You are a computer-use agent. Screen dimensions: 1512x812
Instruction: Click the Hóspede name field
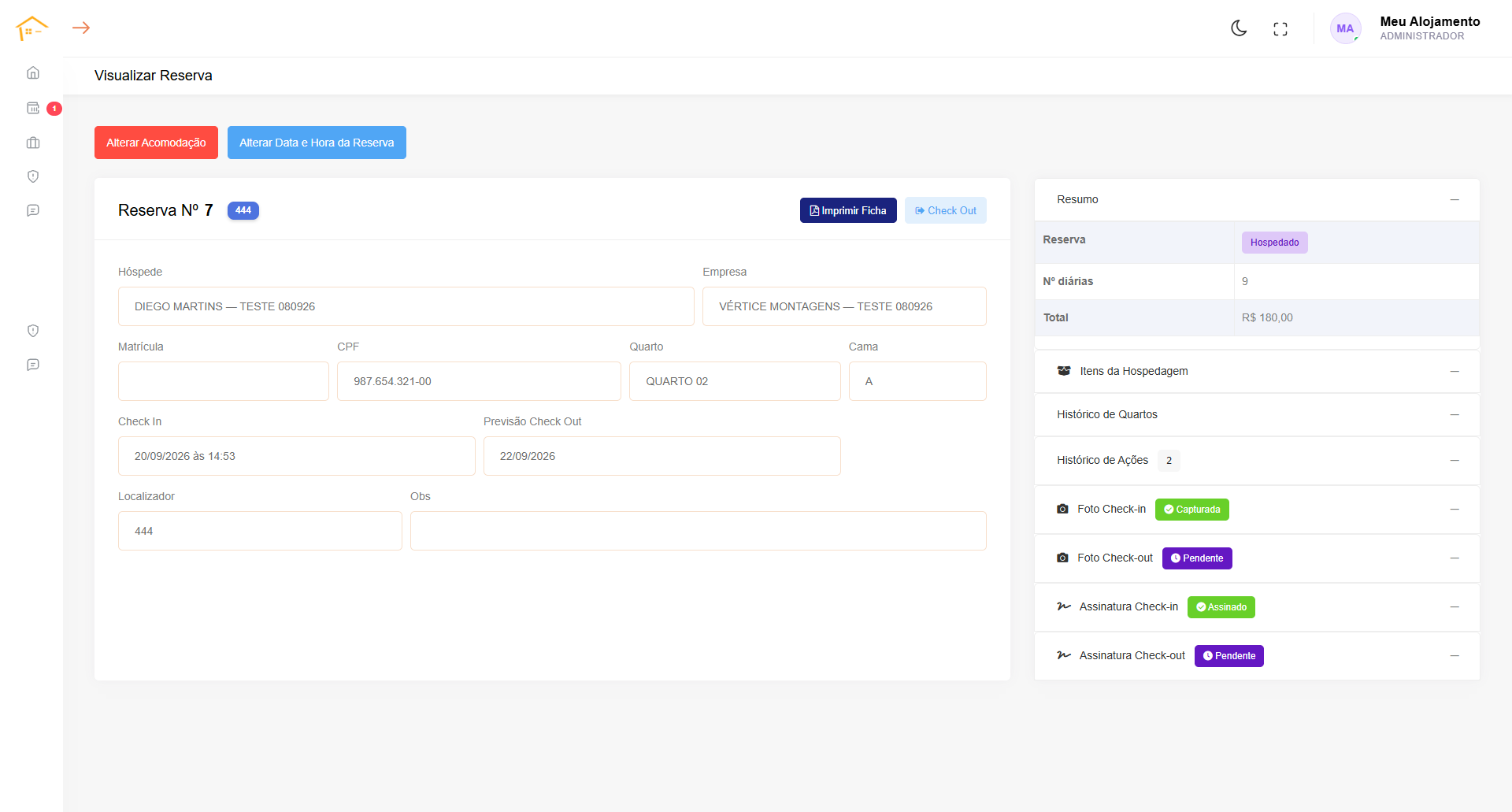[406, 306]
